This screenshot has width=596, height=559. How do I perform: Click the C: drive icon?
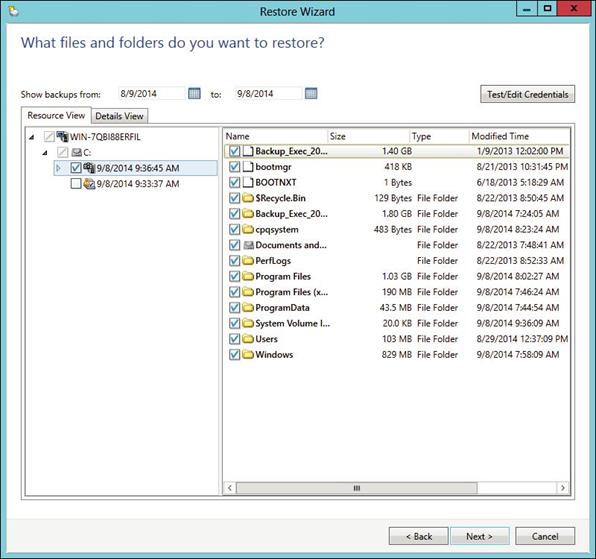(77, 152)
